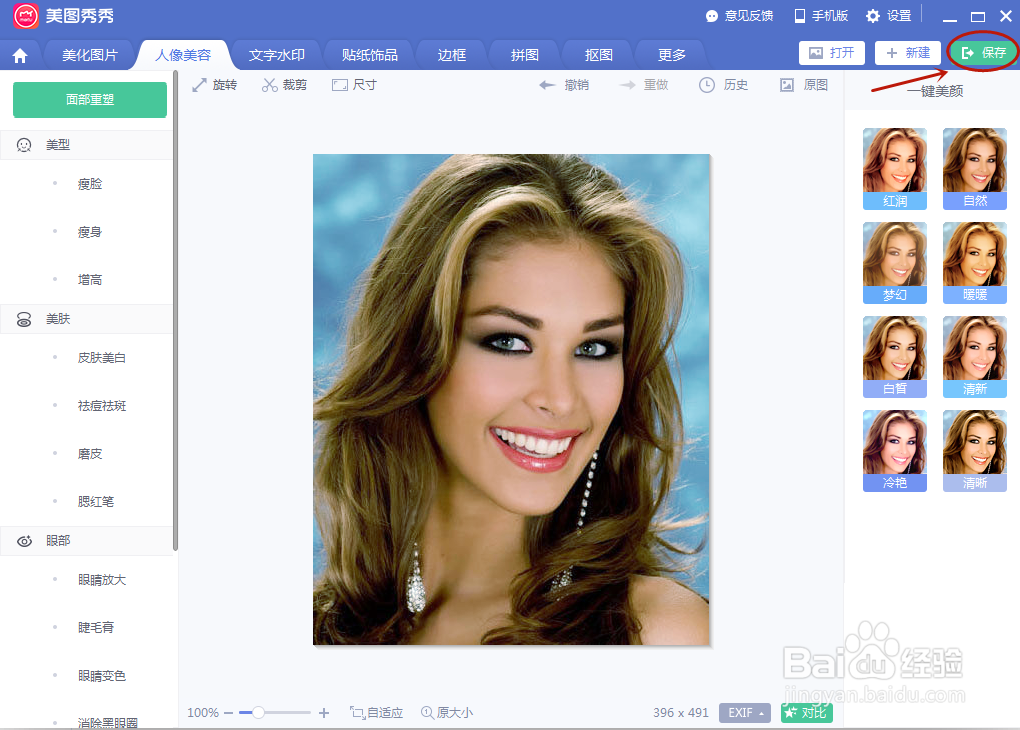1020x730 pixels.
Task: Collapse the 美肤 section
Action: [x=87, y=319]
